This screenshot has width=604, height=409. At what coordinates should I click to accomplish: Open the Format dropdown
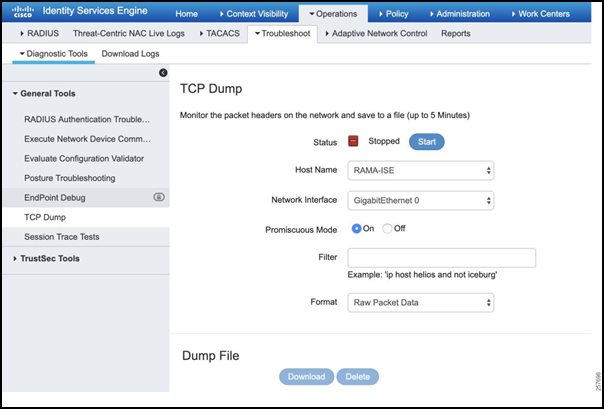tap(421, 303)
